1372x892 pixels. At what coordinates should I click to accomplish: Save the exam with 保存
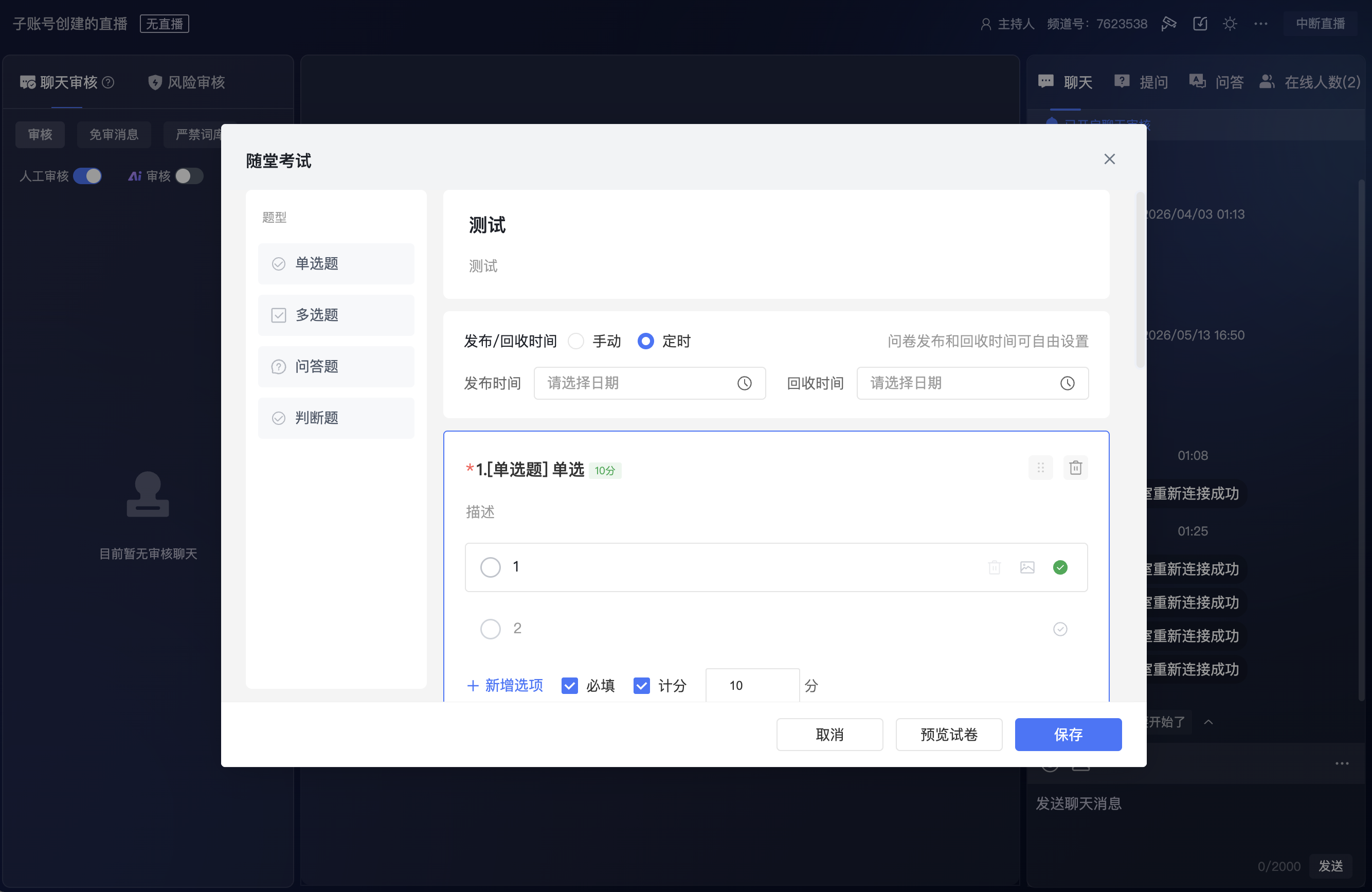(1068, 734)
